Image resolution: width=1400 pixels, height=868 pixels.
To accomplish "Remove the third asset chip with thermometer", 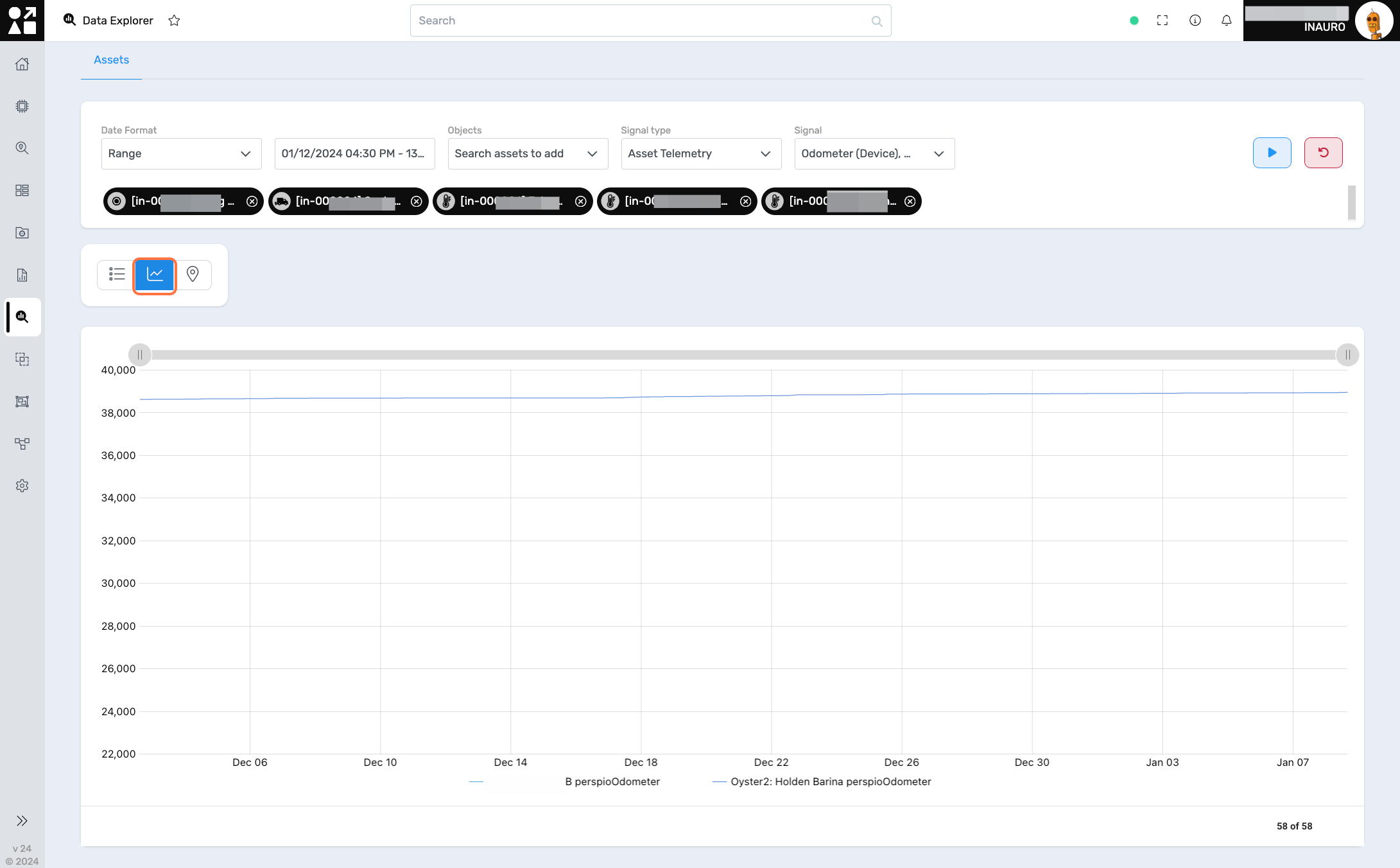I will 581,202.
